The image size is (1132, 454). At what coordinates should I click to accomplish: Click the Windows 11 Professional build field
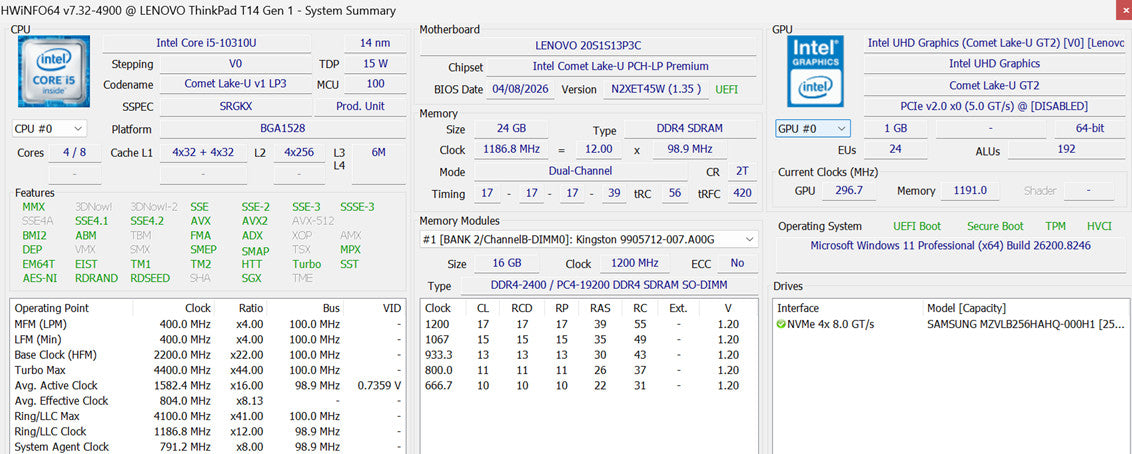click(x=950, y=245)
